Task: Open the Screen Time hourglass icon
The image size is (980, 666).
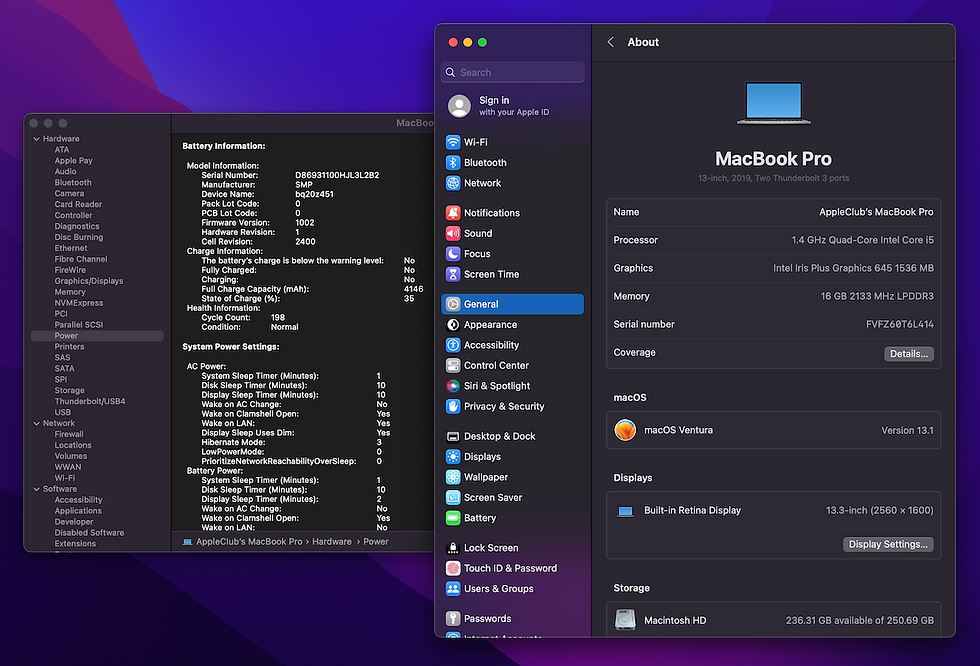Action: (x=453, y=274)
